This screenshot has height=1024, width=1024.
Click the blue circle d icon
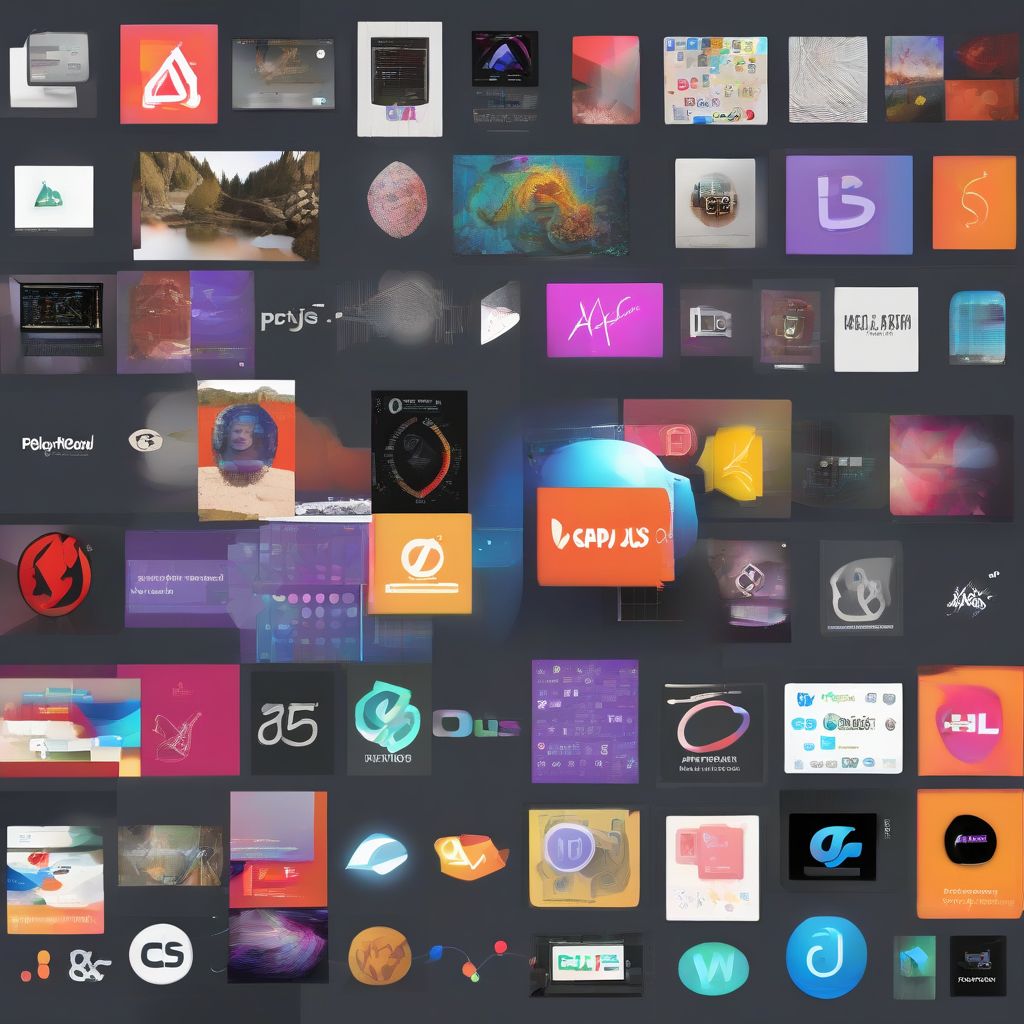826,957
